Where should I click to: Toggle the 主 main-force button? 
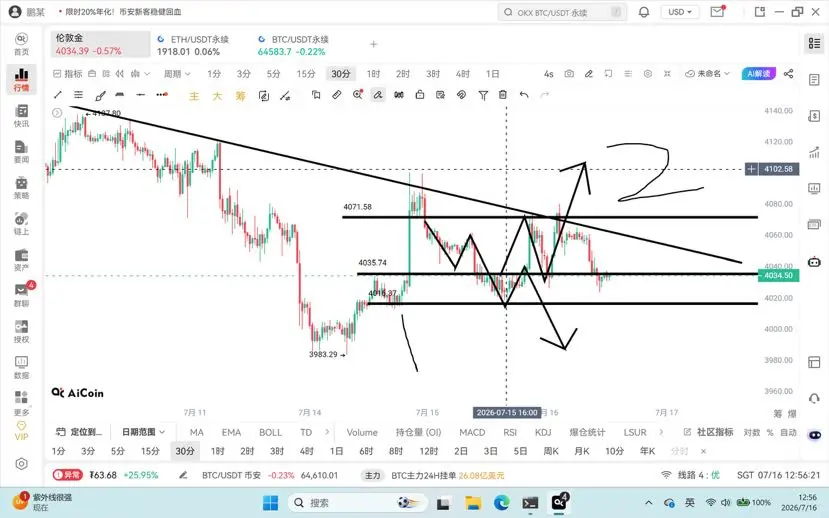(x=194, y=96)
